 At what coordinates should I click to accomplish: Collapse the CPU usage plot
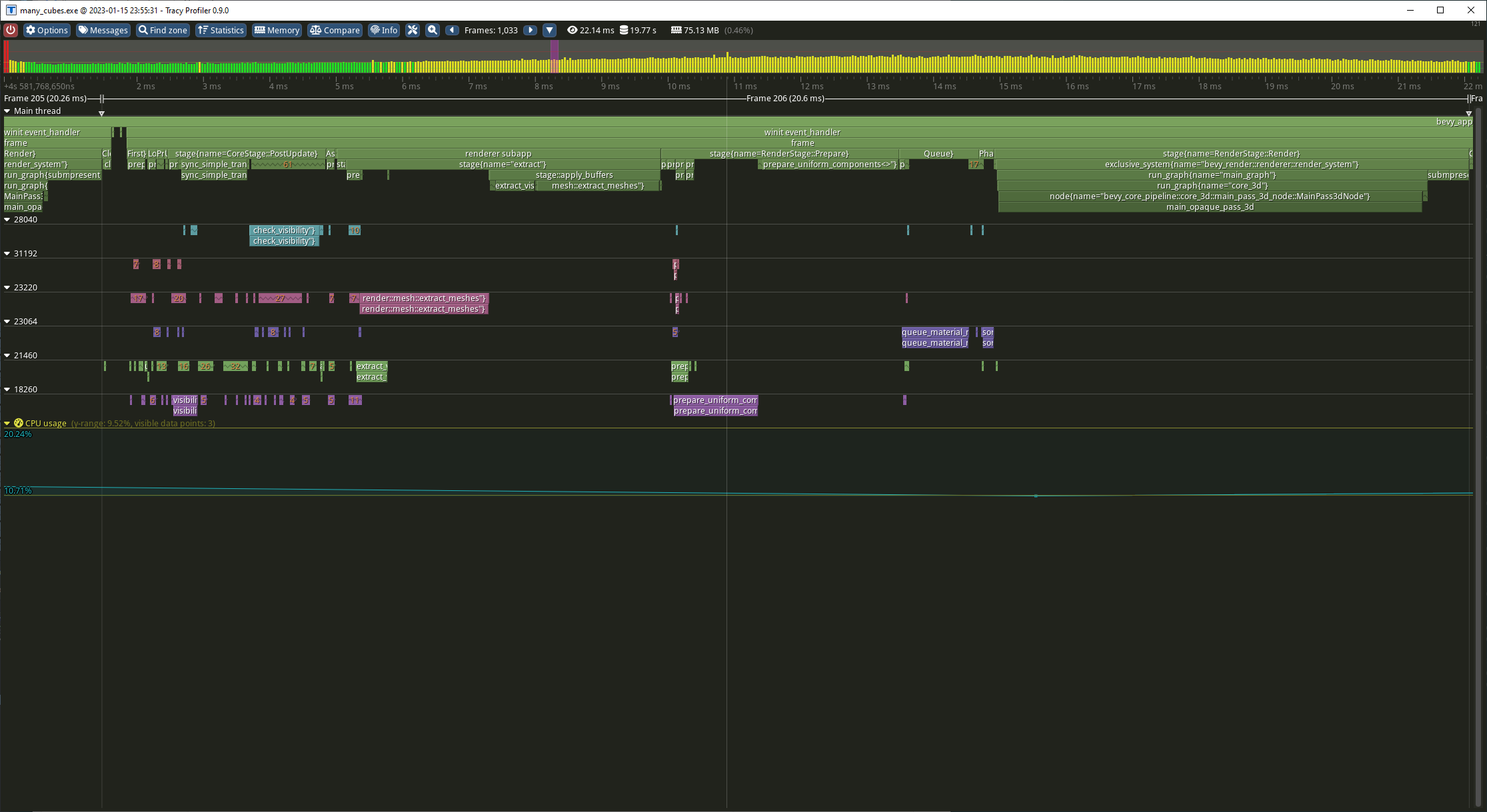[x=7, y=424]
